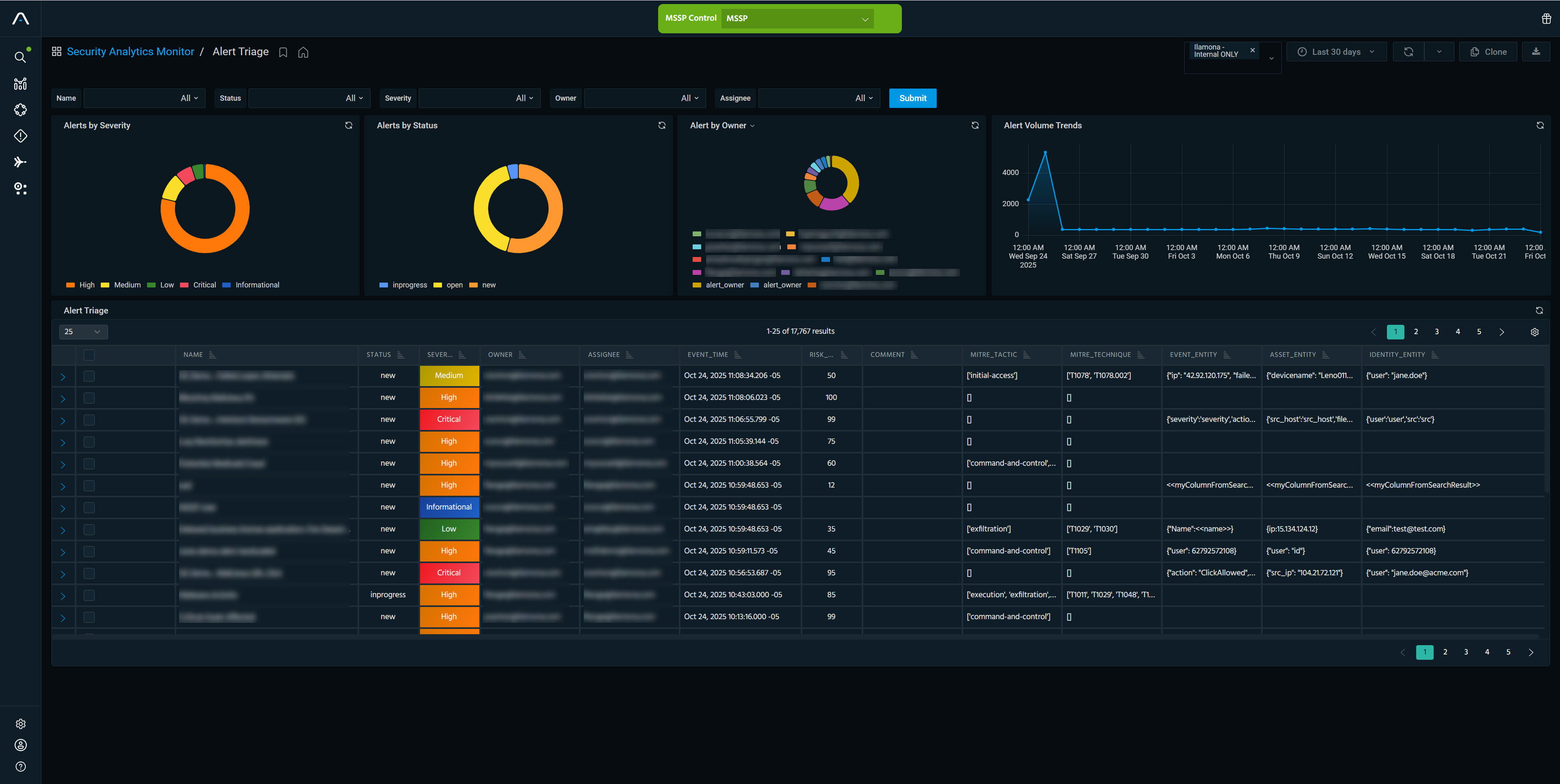Open the search icon in left sidebar
The width and height of the screenshot is (1560, 784).
pyautogui.click(x=20, y=57)
